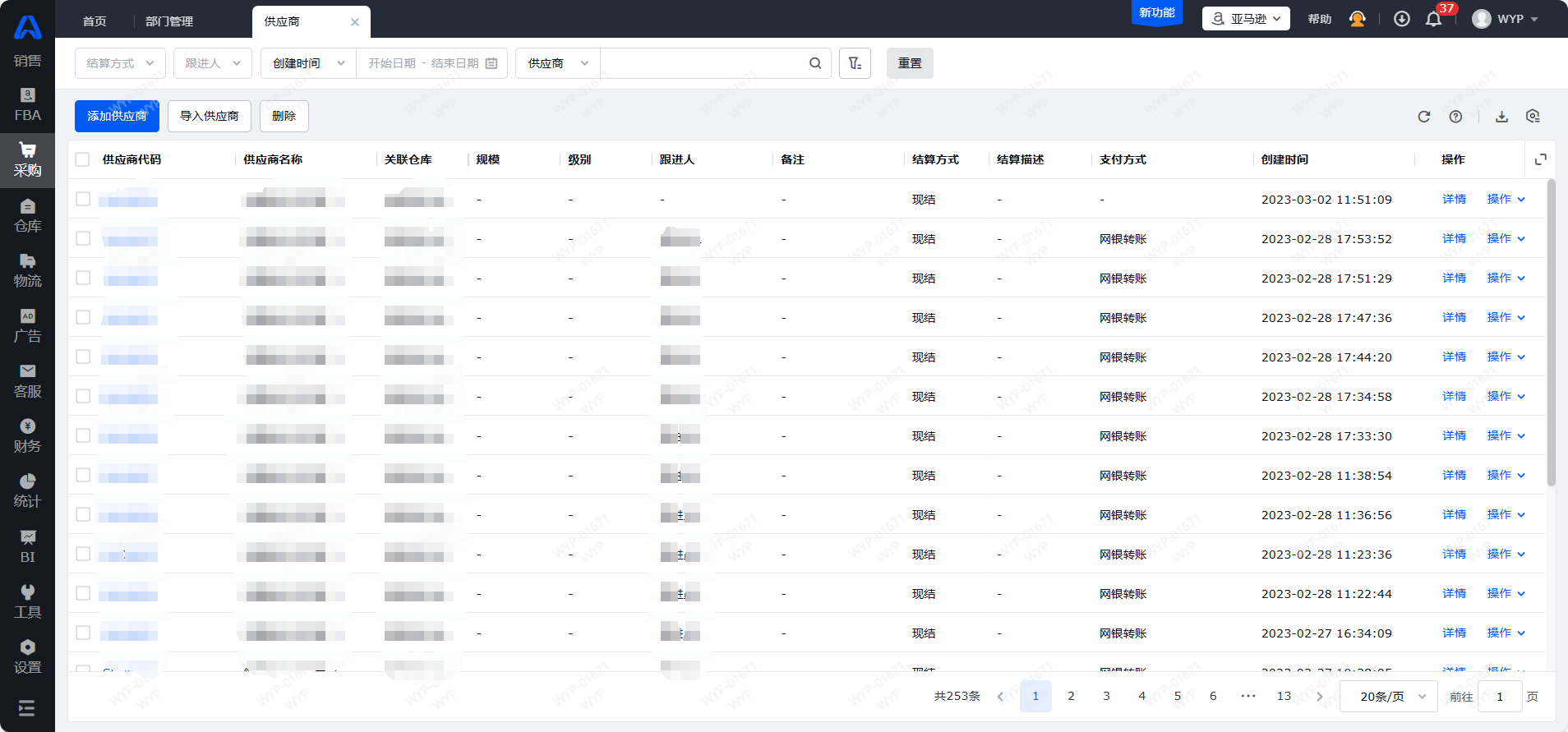Open the 20条/页 page size dropdown

tap(1389, 697)
